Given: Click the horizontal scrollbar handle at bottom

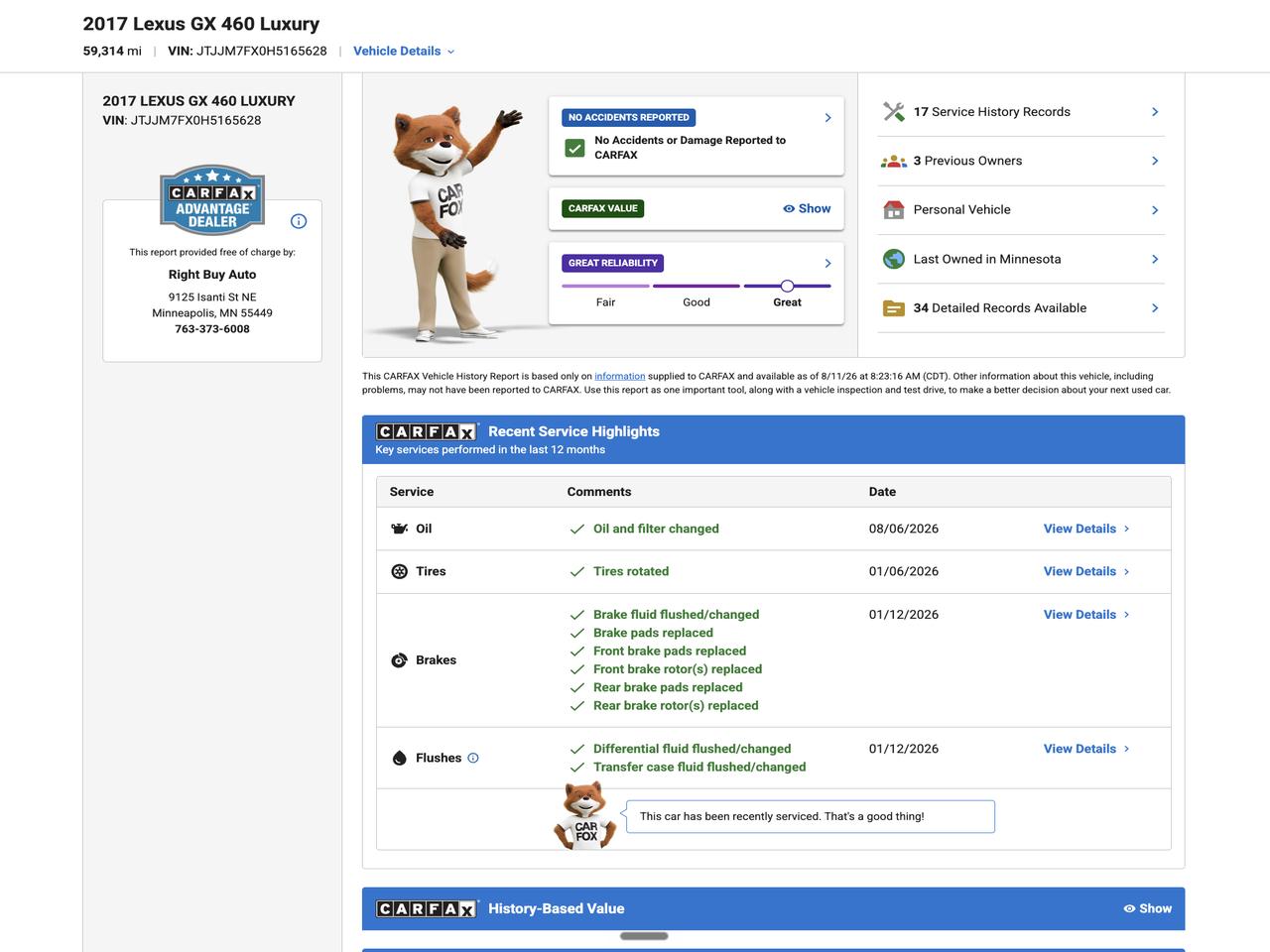Looking at the screenshot, I should click(644, 935).
